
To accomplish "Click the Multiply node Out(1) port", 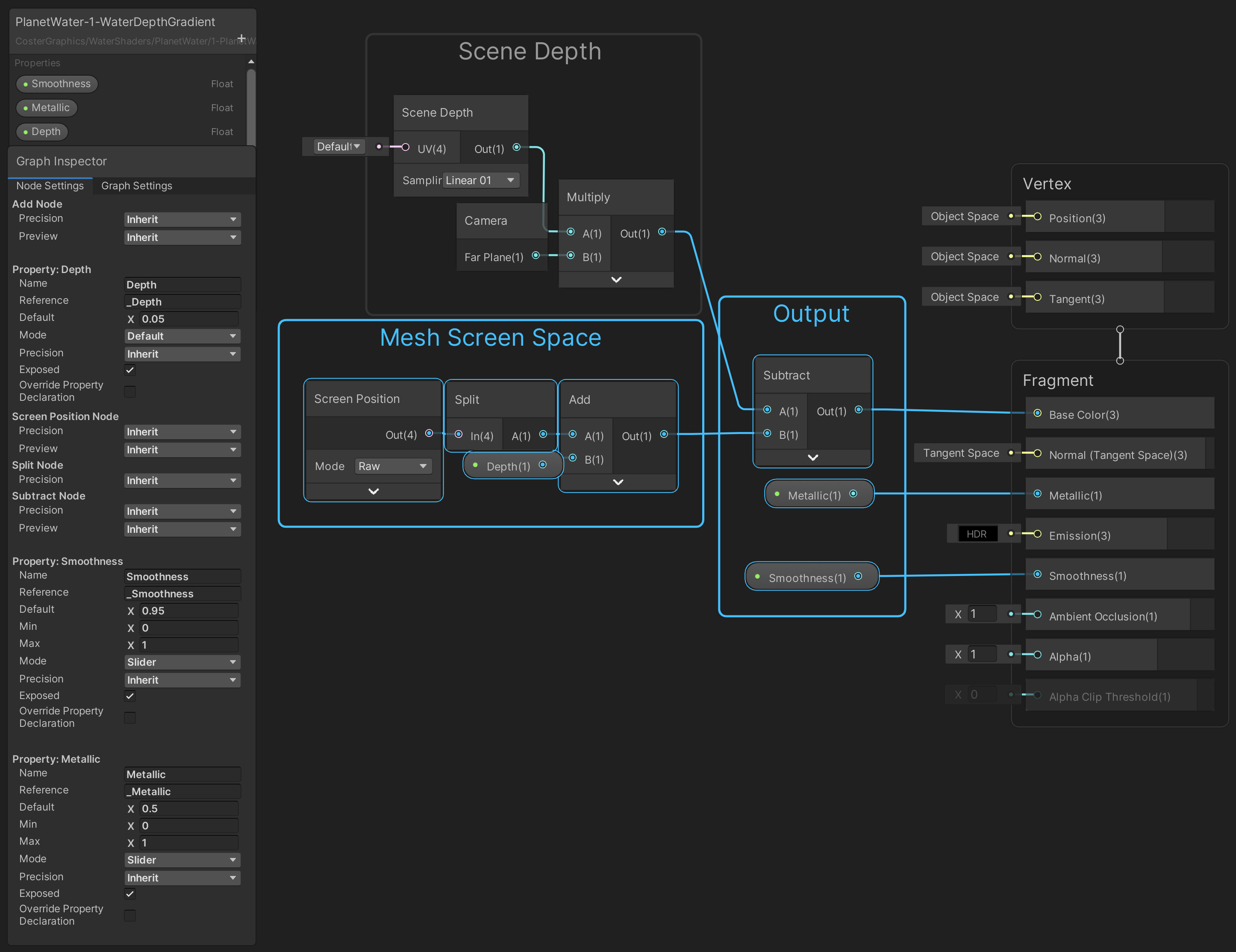I will click(x=662, y=232).
